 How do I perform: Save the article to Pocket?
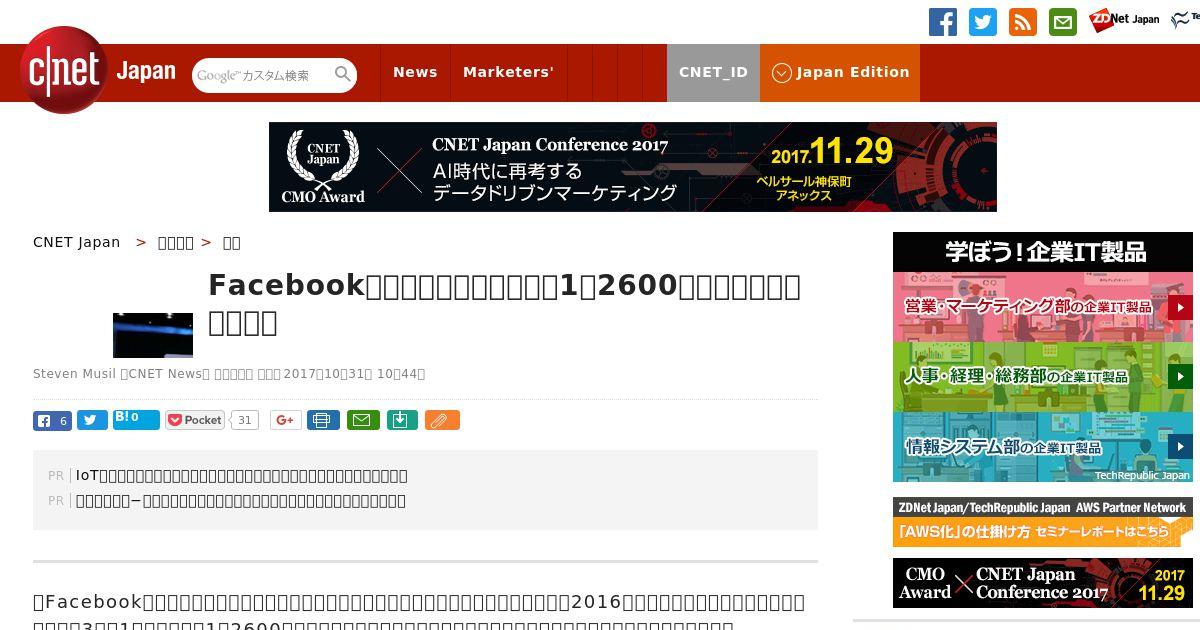click(195, 420)
